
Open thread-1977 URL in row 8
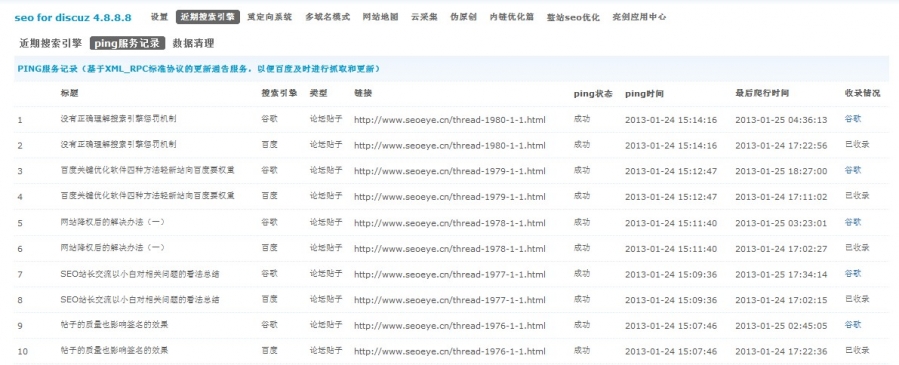pyautogui.click(x=450, y=300)
